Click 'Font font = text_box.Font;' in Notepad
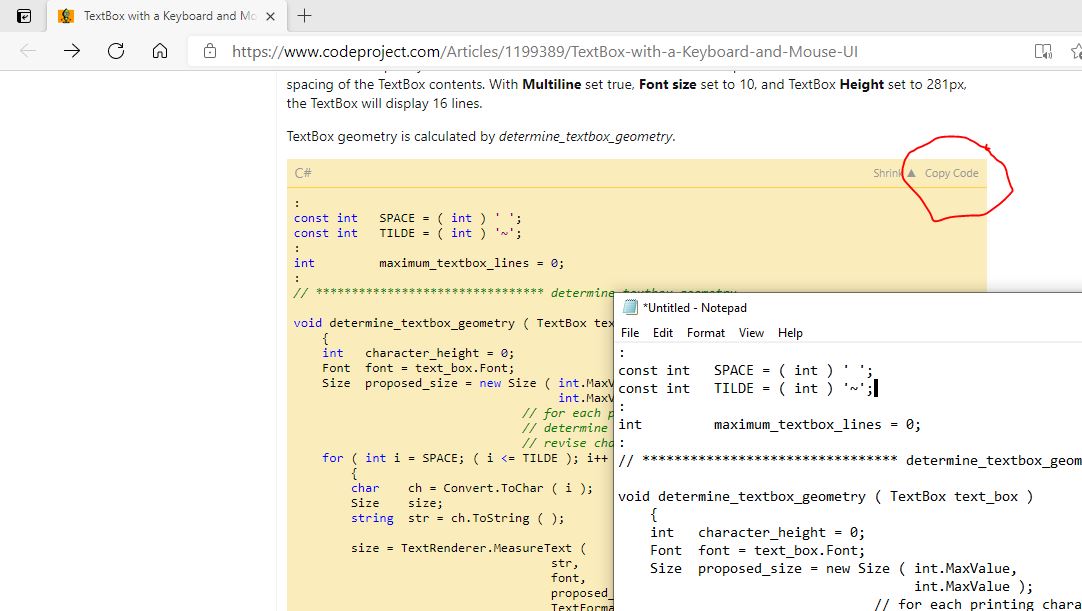This screenshot has width=1082, height=611. [757, 550]
